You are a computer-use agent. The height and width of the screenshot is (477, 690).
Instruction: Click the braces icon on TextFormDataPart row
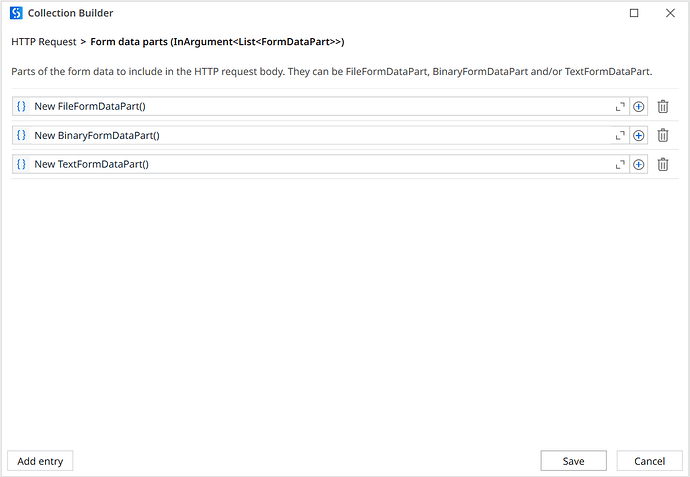click(22, 164)
